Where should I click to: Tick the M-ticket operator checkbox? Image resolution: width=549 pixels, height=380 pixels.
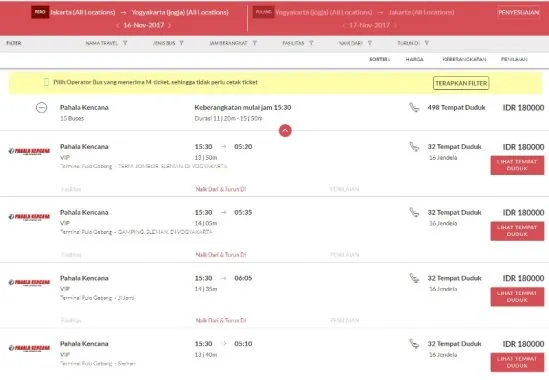click(x=46, y=82)
